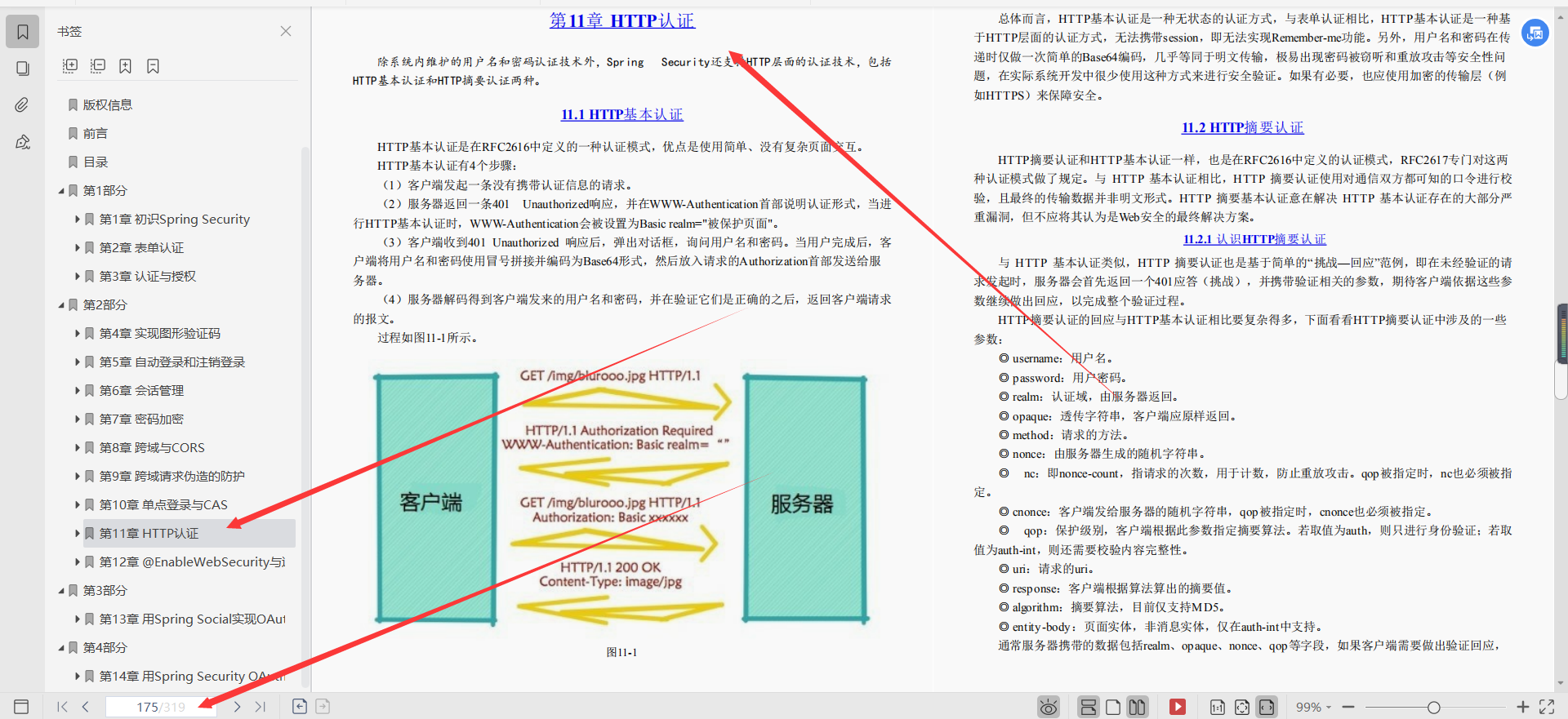The width and height of the screenshot is (1568, 719).
Task: Follow the 11.2 HTTP摘要认证 heading link
Action: [1242, 127]
